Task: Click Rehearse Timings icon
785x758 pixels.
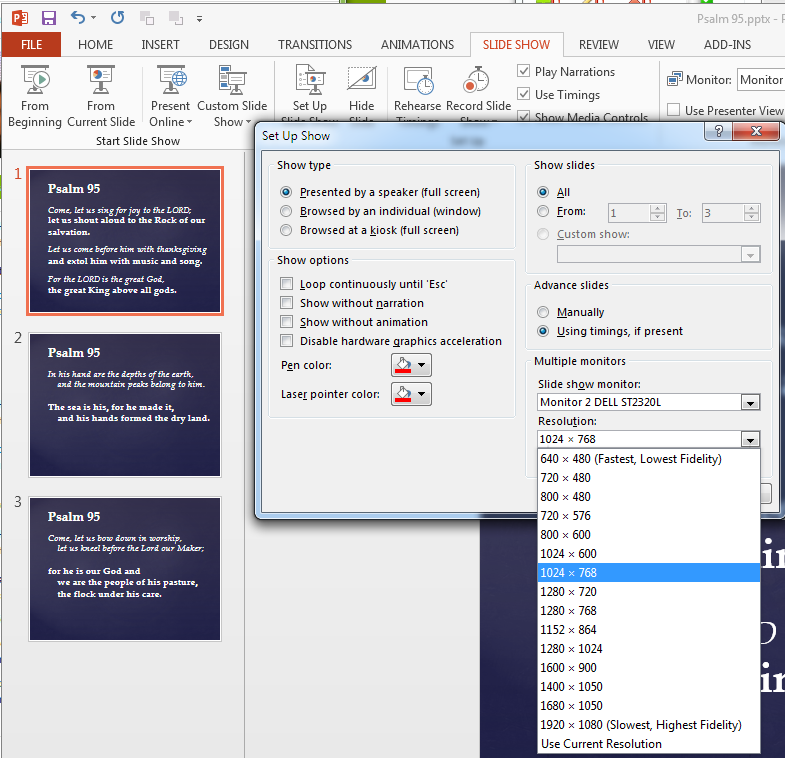Action: coord(419,81)
